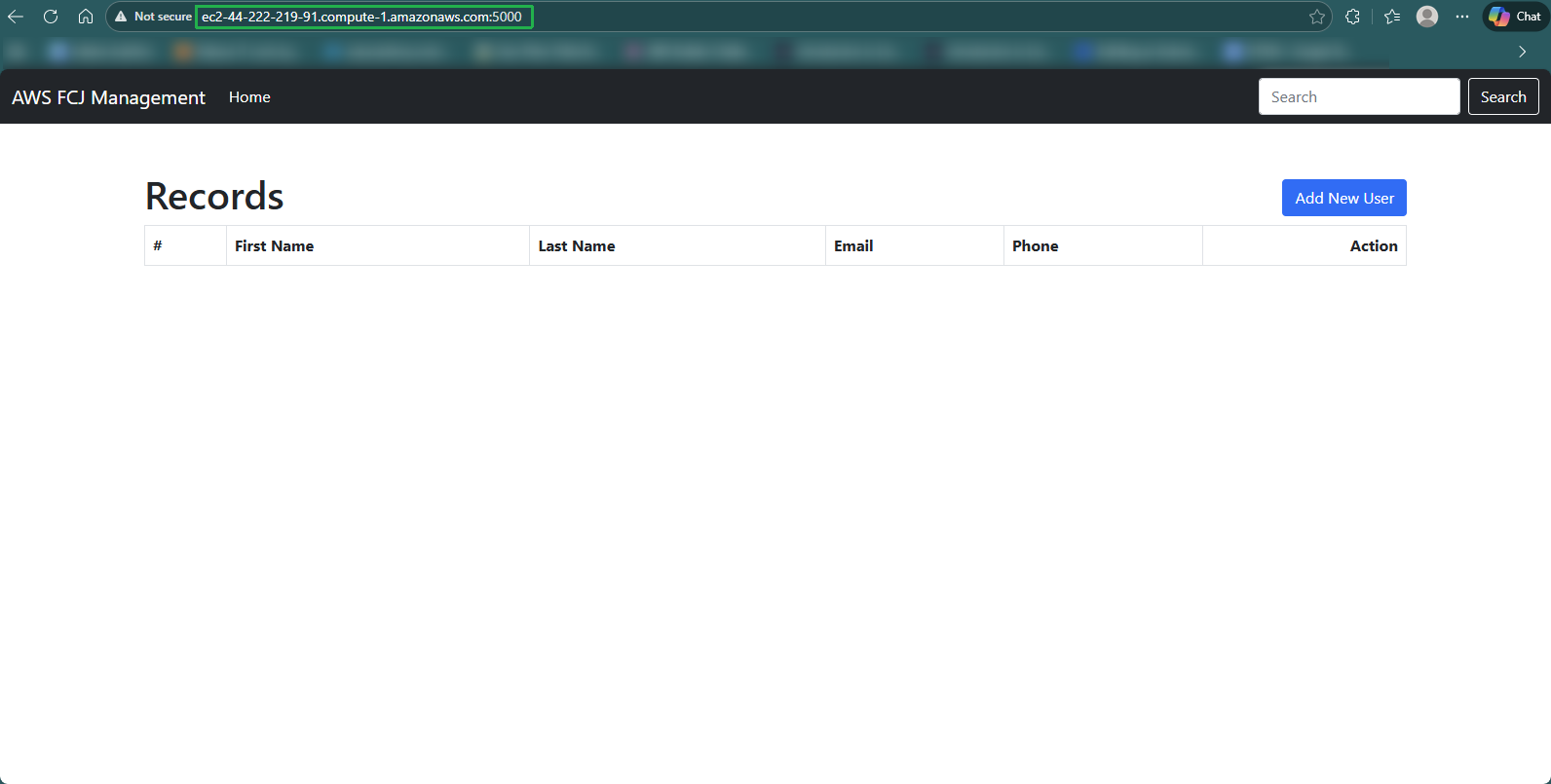Click the Search button in navbar

[x=1503, y=96]
